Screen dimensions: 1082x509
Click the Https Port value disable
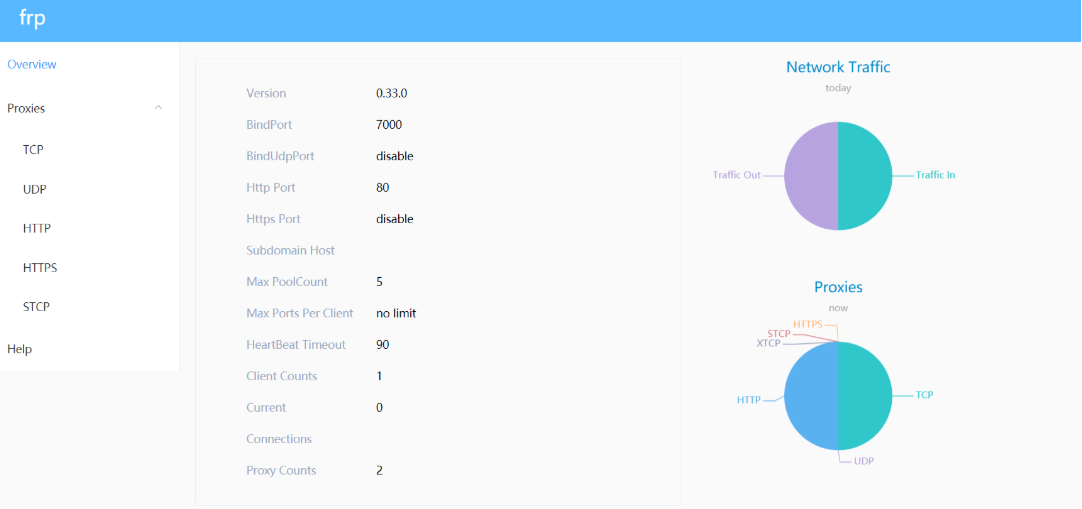[x=395, y=219]
